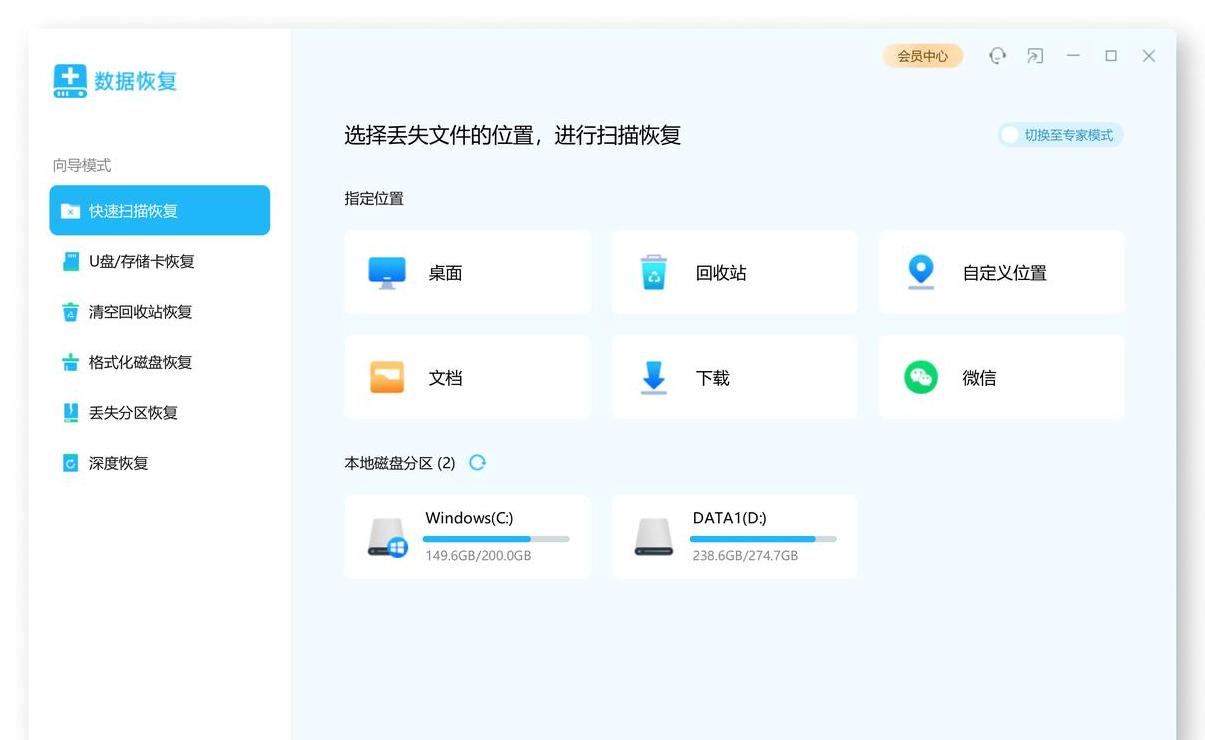Viewport: 1205px width, 740px height.
Task: Open customer support headset icon
Action: pyautogui.click(x=997, y=56)
